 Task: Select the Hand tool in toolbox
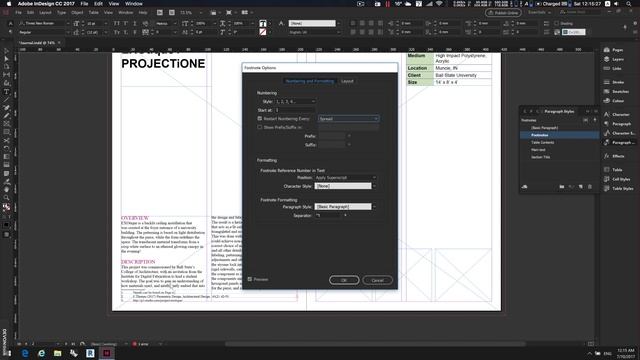[x=6, y=190]
